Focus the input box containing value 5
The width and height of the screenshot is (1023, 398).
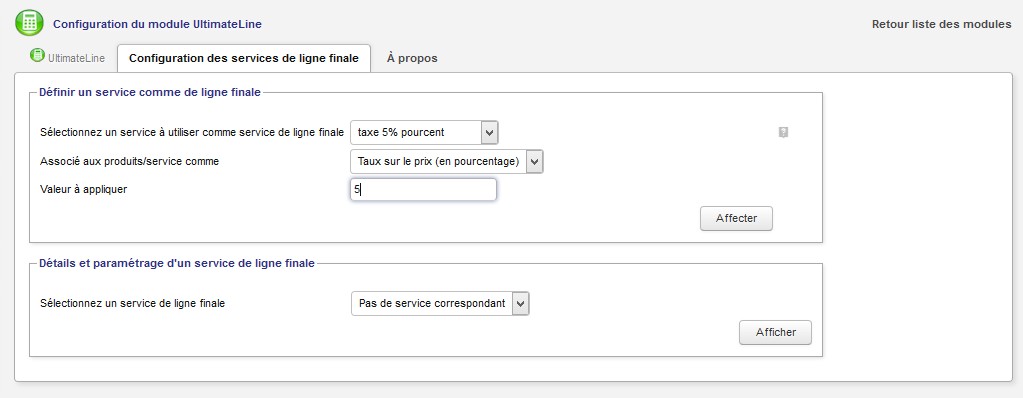click(423, 190)
